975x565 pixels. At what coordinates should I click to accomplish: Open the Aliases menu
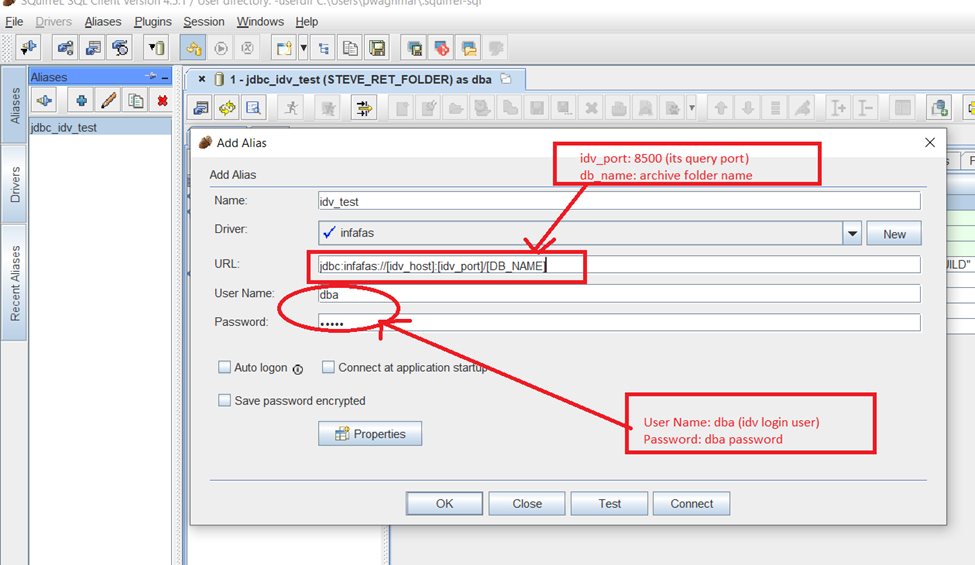click(x=103, y=22)
